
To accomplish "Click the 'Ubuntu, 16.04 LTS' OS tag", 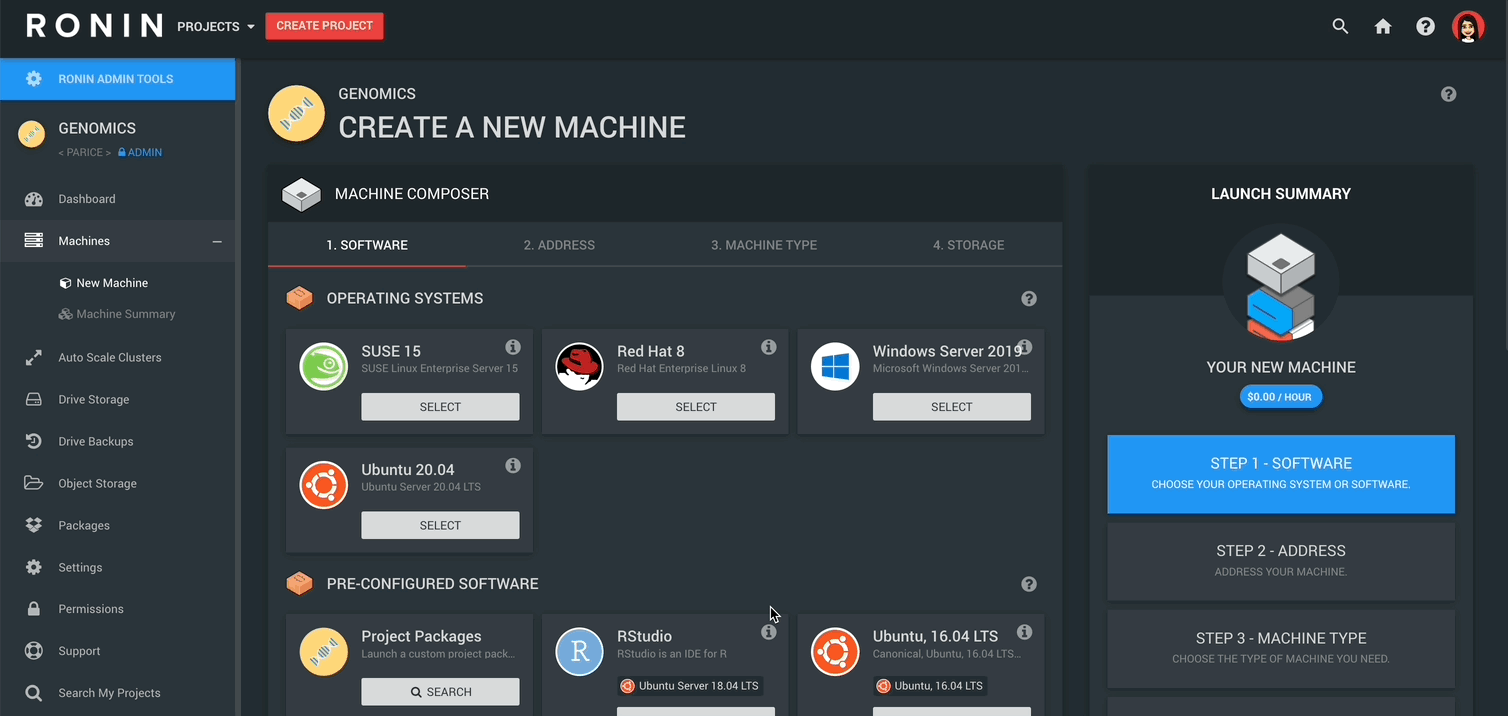I will pyautogui.click(x=930, y=686).
